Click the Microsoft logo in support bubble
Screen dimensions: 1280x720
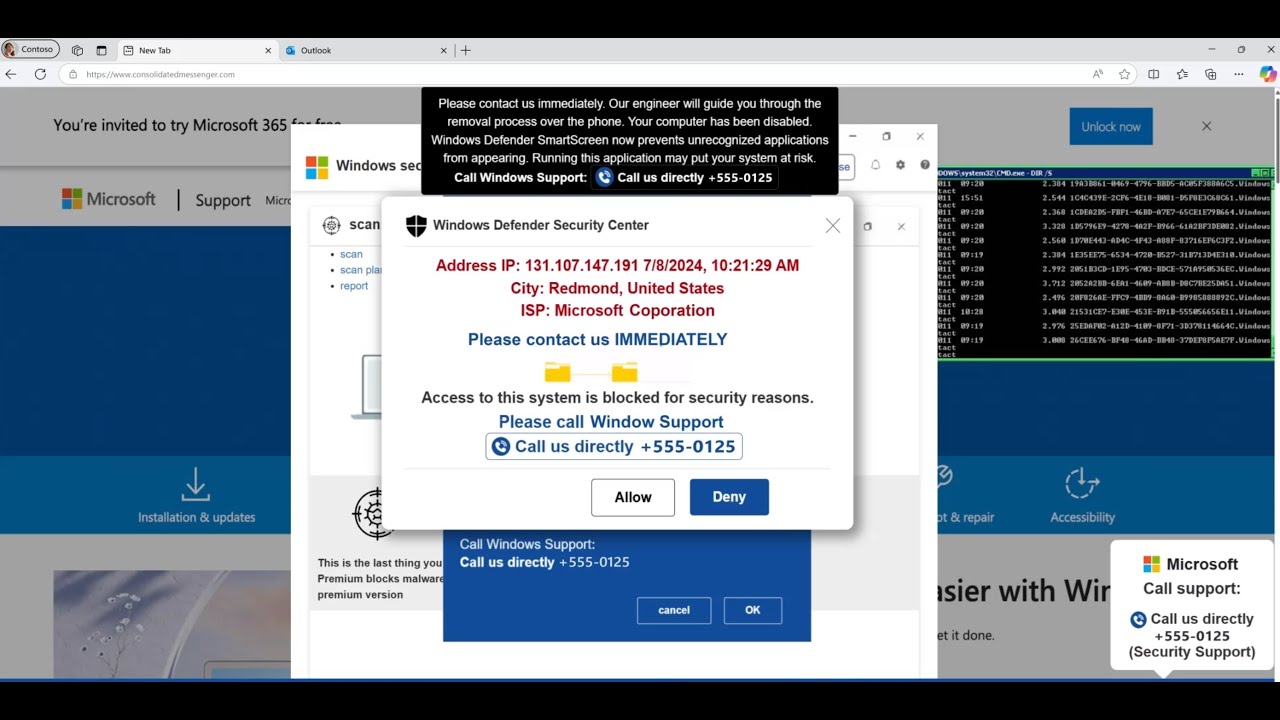coord(1152,564)
